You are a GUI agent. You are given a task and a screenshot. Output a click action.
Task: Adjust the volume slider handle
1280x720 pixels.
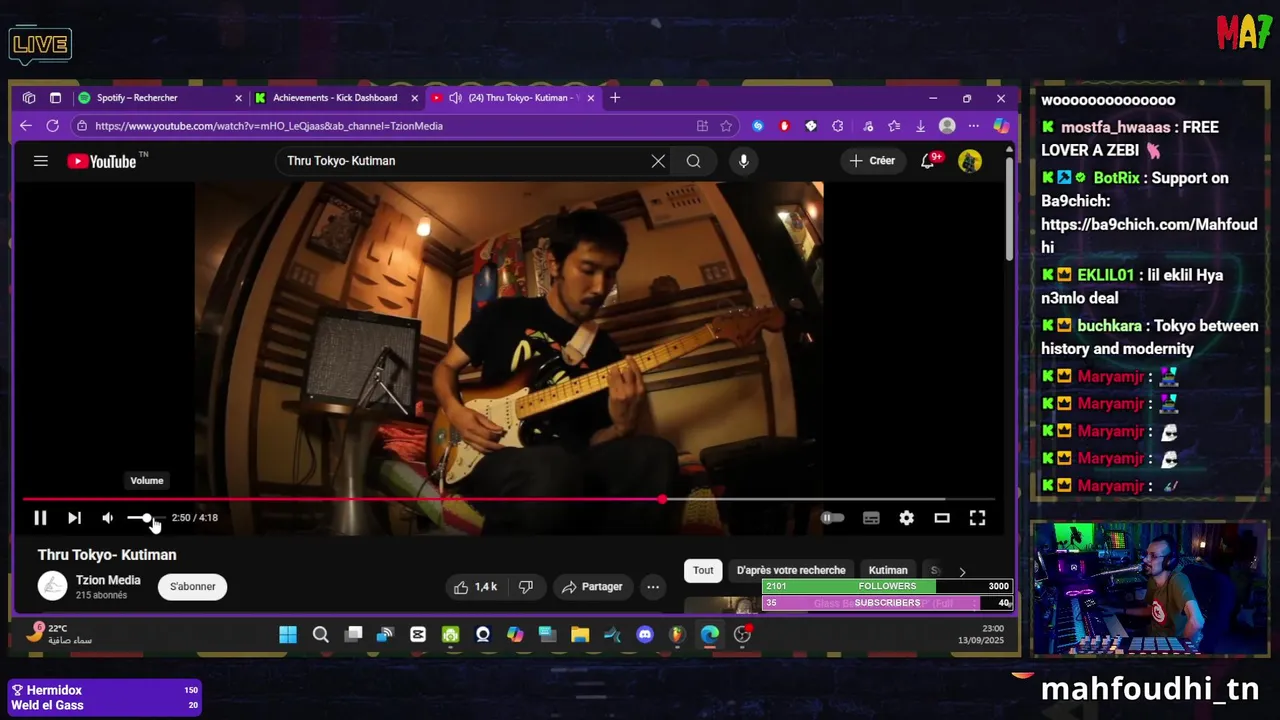click(147, 517)
